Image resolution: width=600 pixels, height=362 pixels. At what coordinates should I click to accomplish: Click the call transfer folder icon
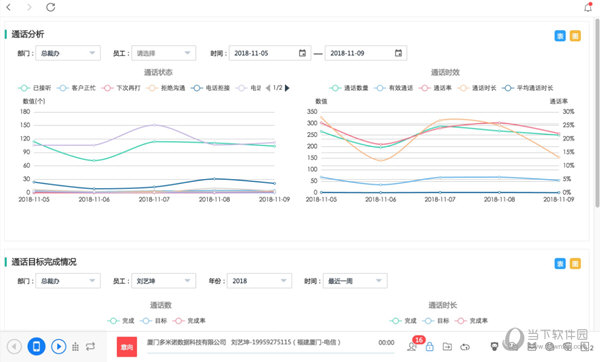tap(447, 347)
